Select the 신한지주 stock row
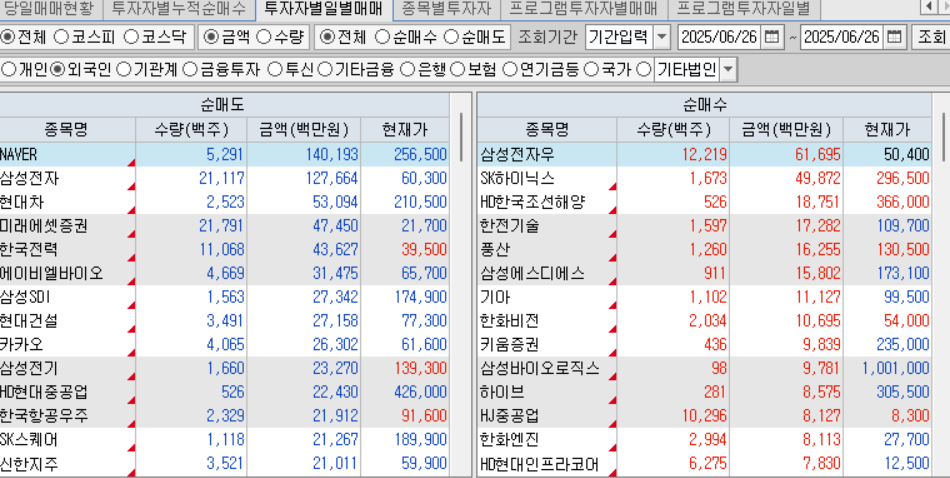Image resolution: width=950 pixels, height=478 pixels. tap(224, 465)
